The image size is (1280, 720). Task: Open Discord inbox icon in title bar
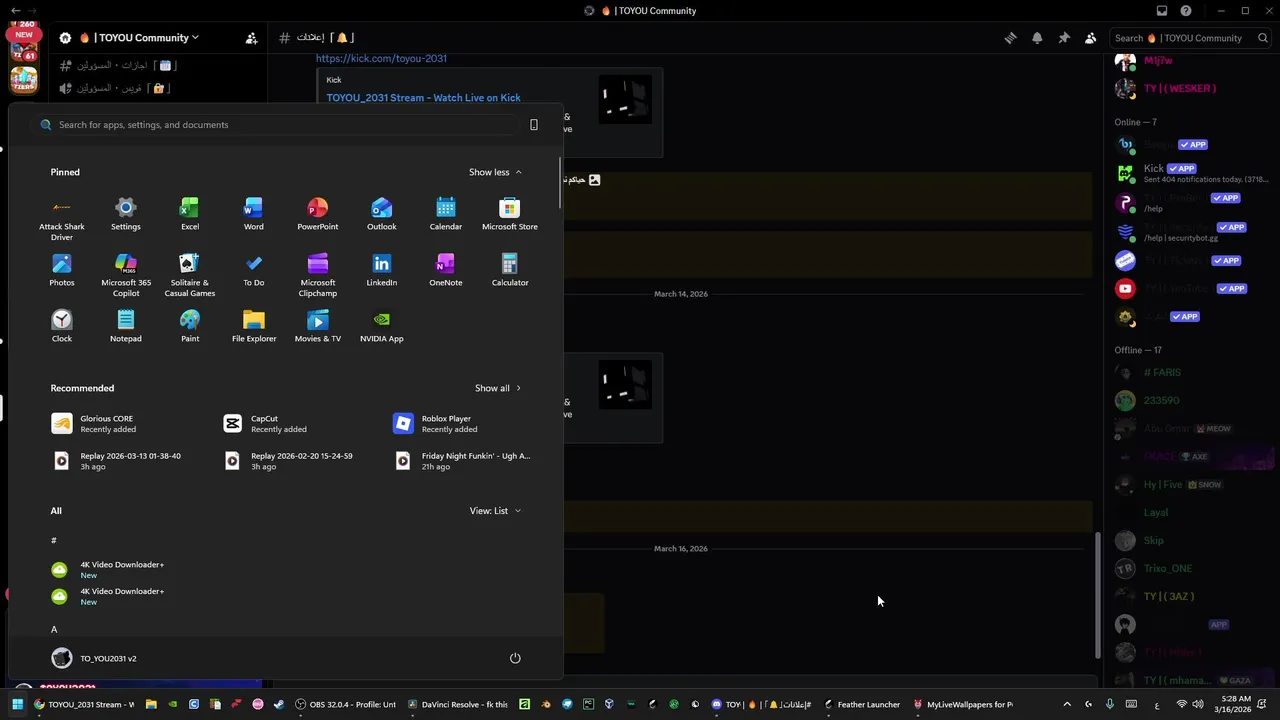point(1162,11)
